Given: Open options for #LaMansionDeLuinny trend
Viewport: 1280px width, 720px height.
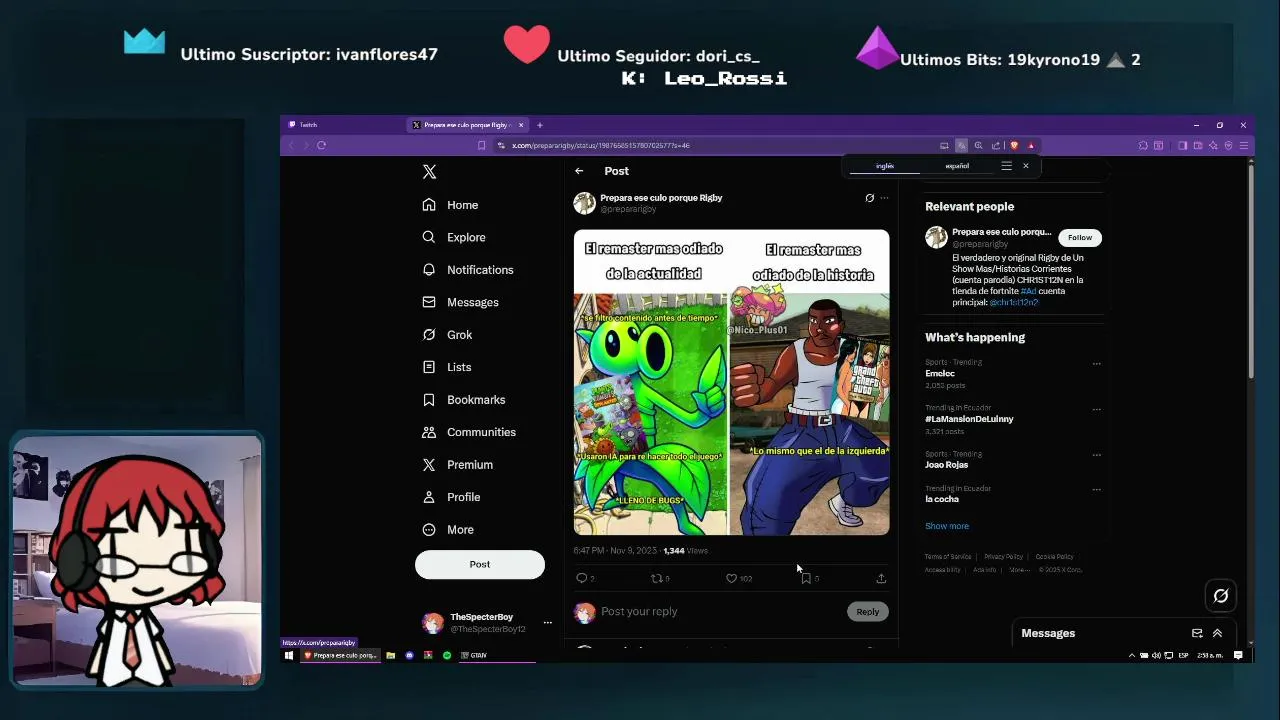Looking at the screenshot, I should coord(1096,409).
